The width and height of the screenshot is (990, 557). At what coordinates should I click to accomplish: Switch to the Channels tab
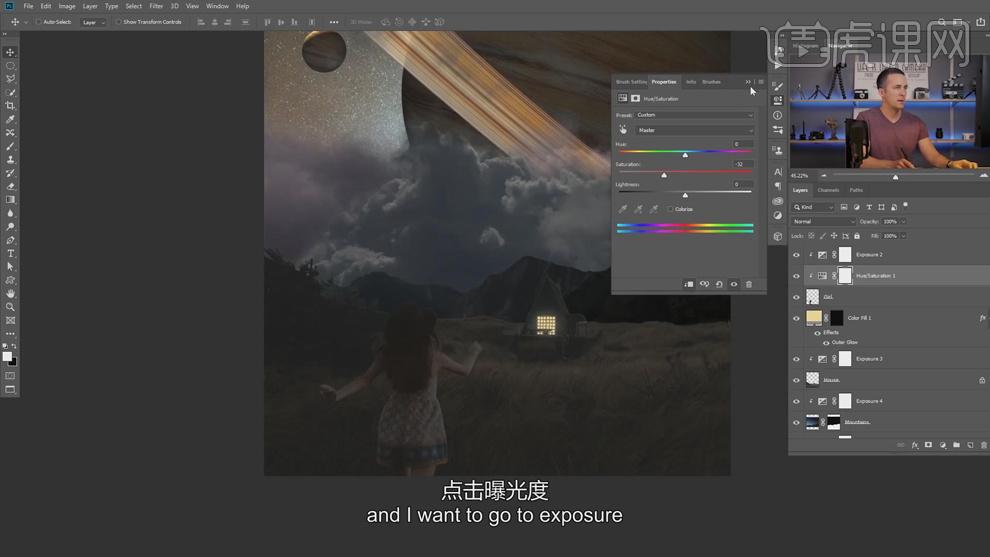(828, 190)
